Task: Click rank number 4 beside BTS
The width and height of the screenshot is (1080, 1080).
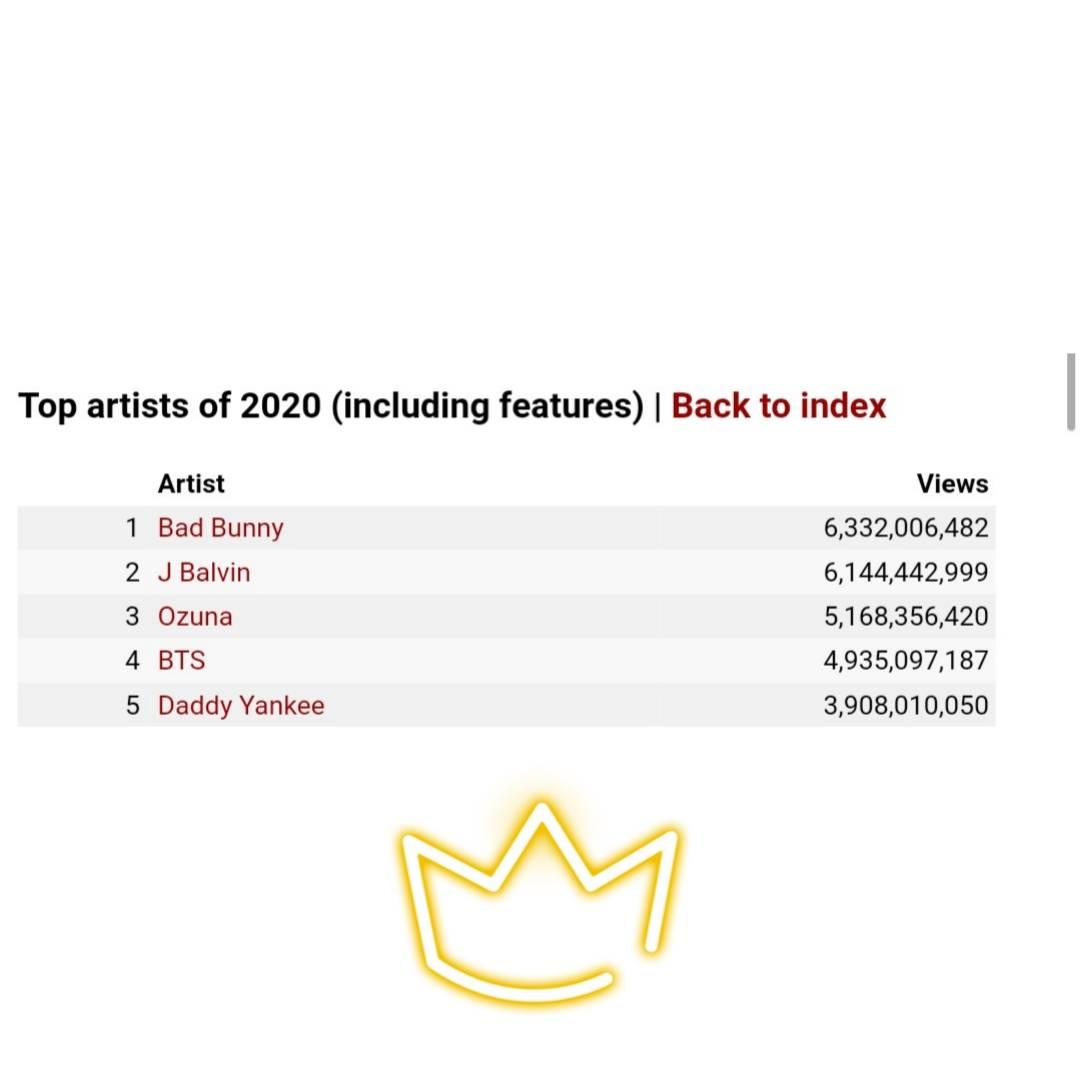Action: pos(132,661)
